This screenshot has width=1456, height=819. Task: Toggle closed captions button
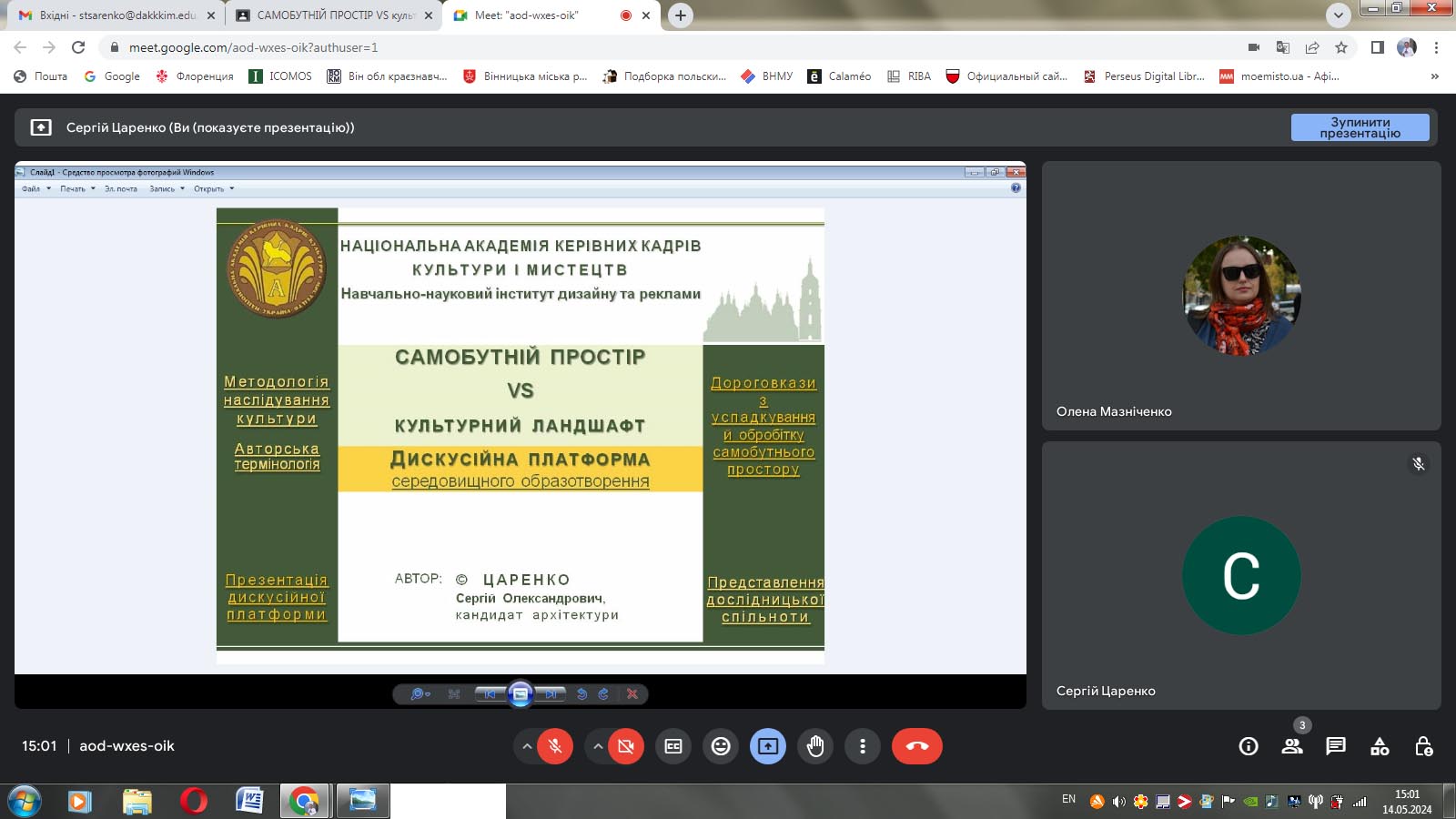pyautogui.click(x=673, y=746)
